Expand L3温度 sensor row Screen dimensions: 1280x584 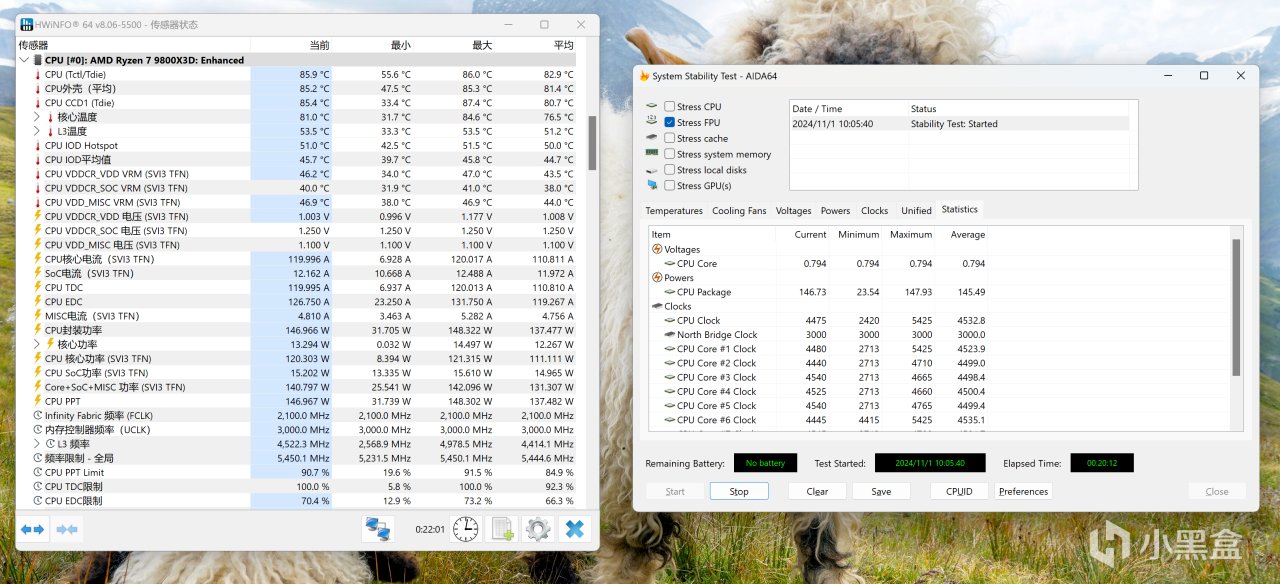coord(38,131)
